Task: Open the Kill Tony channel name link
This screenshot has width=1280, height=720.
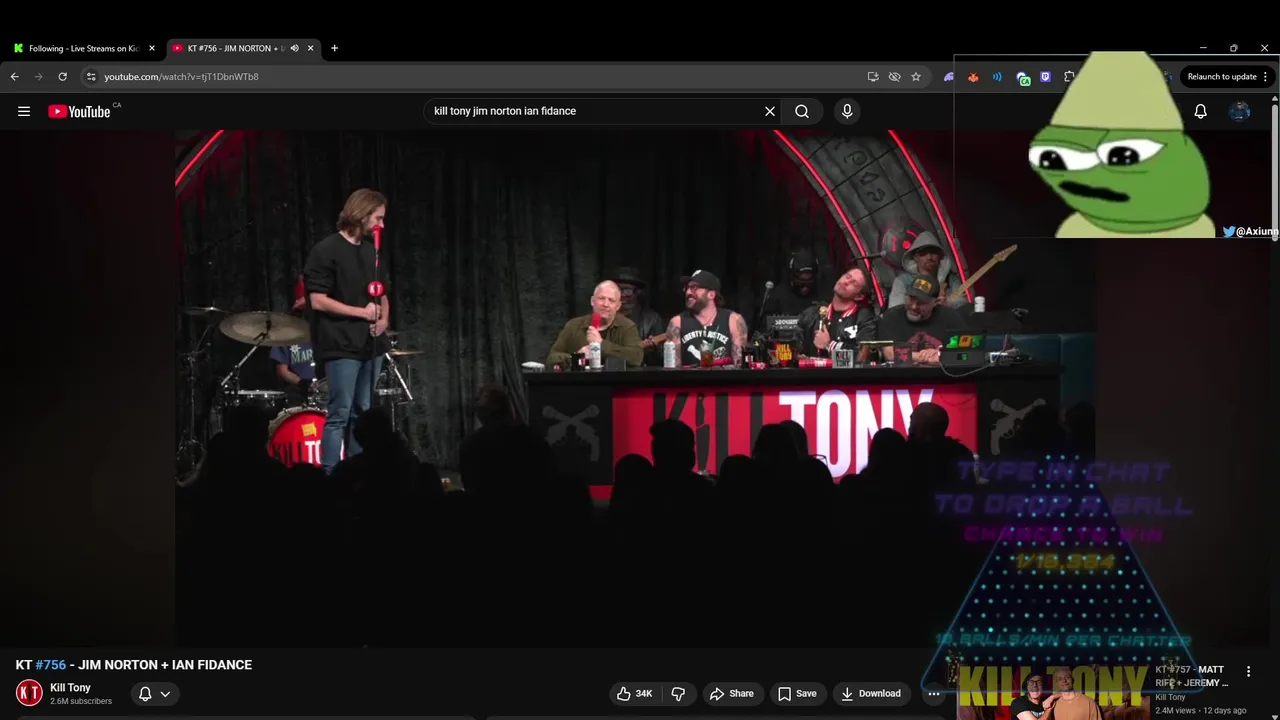Action: tap(70, 687)
